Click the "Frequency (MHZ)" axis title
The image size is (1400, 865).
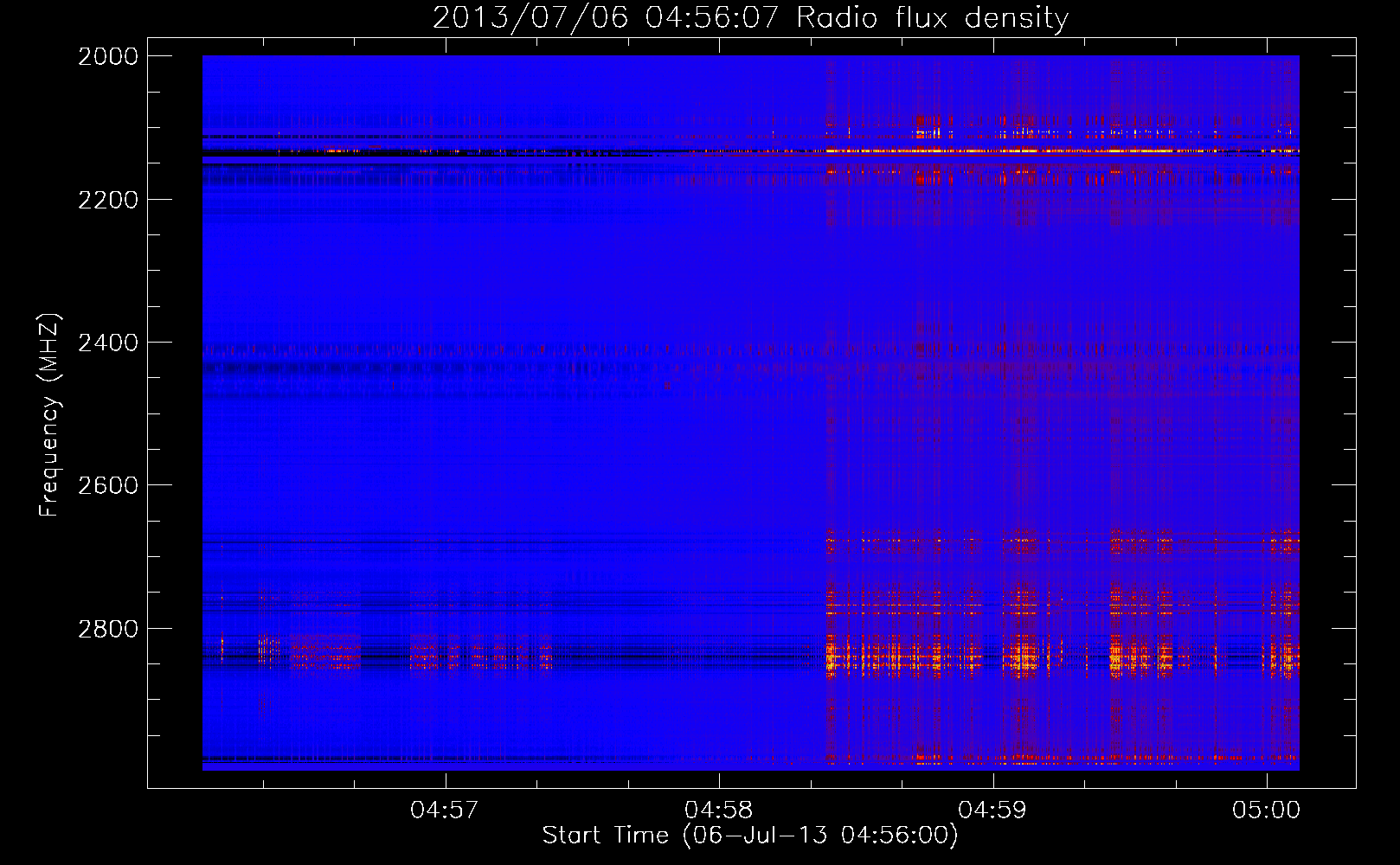pos(49,415)
